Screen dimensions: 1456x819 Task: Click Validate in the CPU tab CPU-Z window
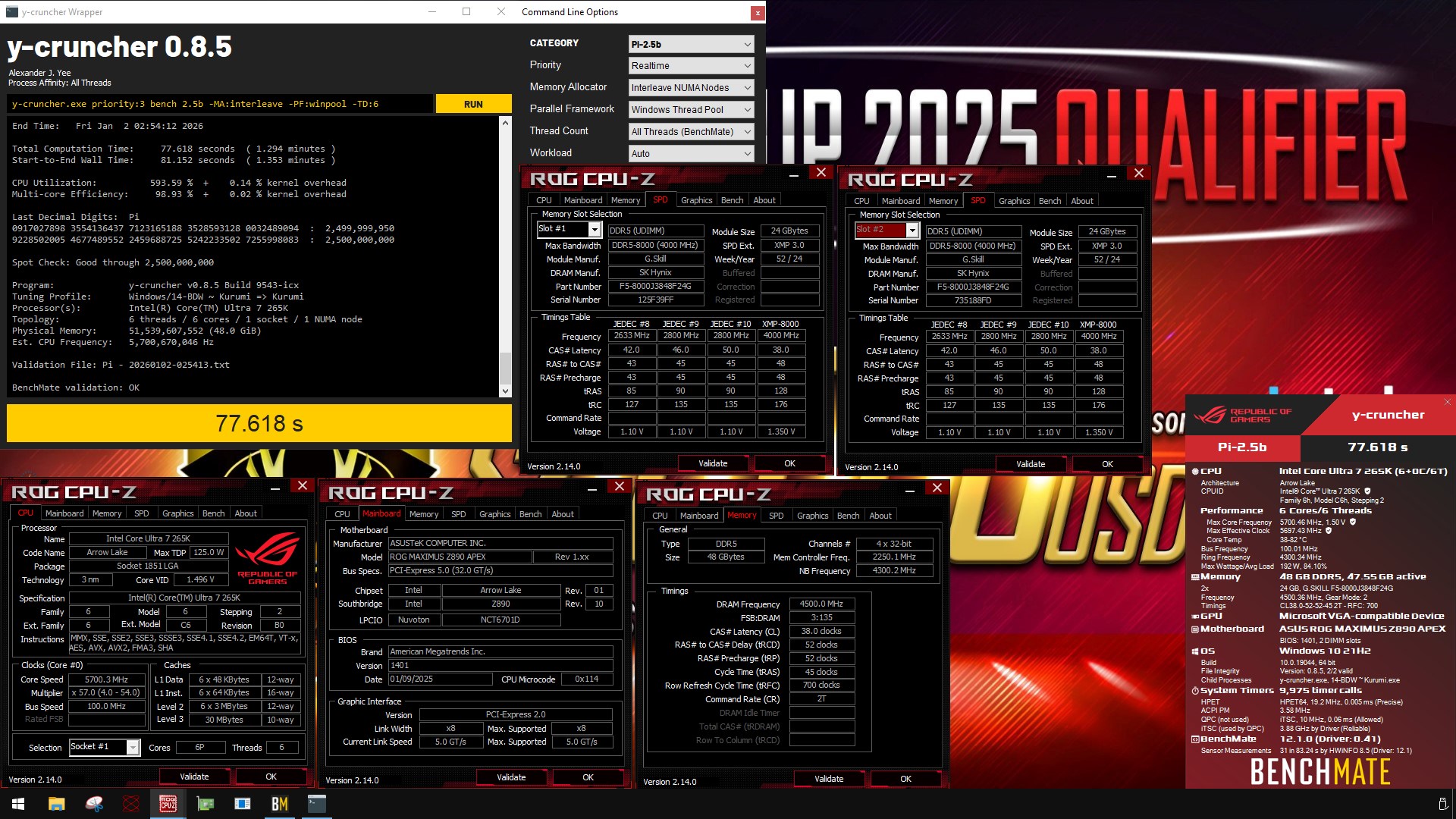point(194,777)
